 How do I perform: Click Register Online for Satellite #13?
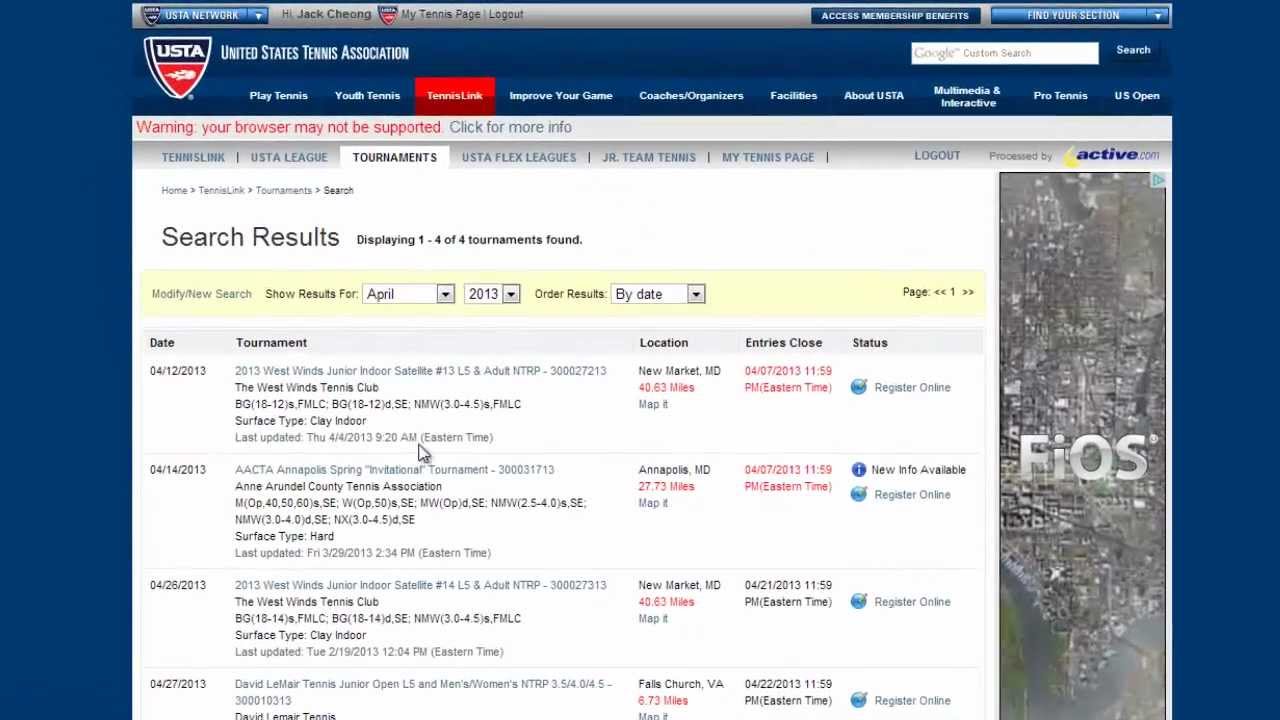(x=912, y=388)
